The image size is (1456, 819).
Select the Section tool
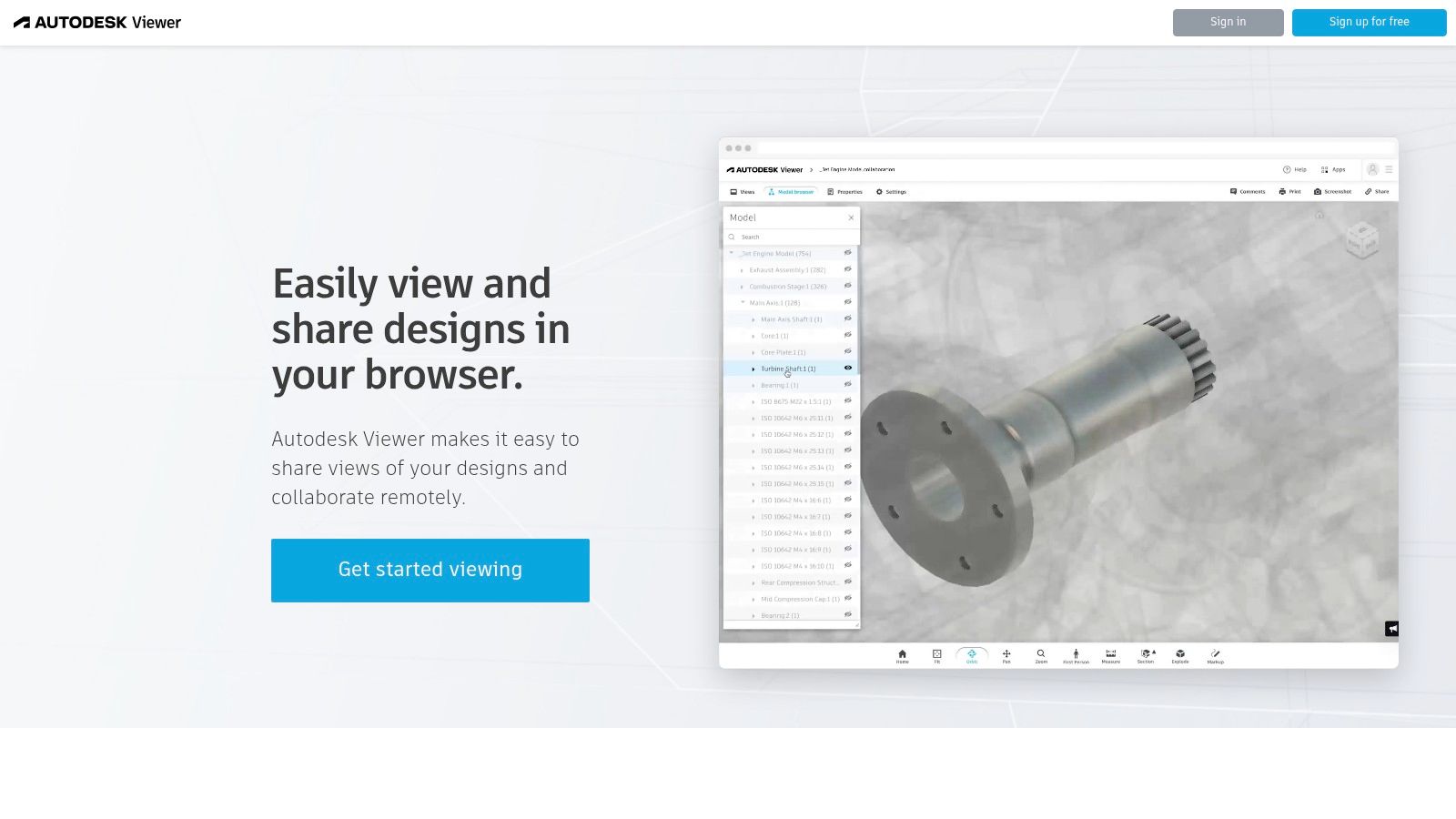1145,652
